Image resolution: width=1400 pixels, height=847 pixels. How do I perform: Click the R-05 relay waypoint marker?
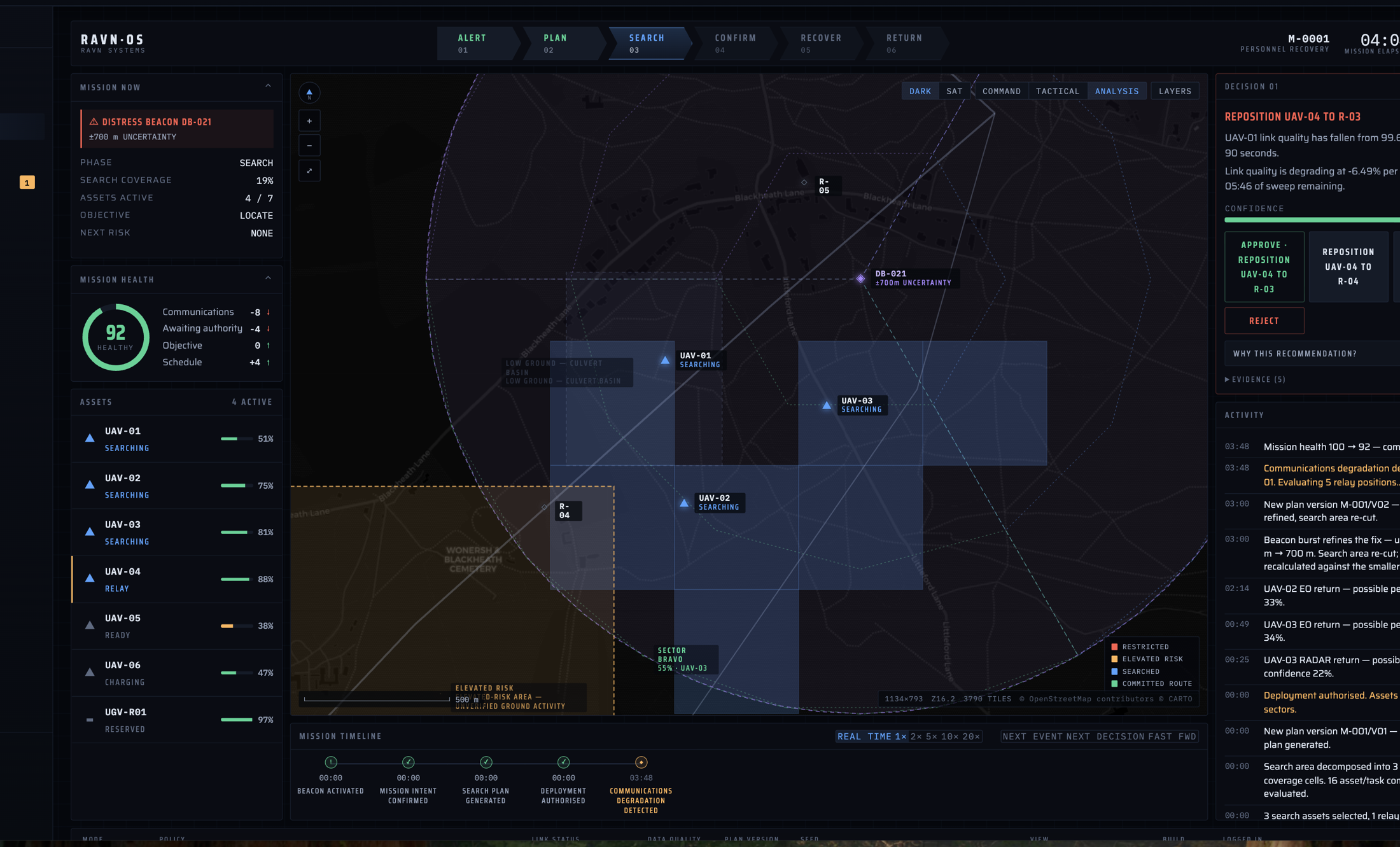tap(804, 182)
